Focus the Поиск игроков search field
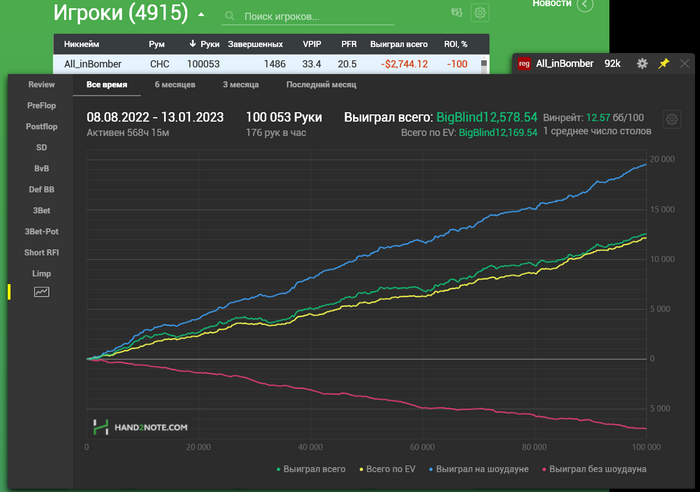700x492 pixels. point(308,17)
